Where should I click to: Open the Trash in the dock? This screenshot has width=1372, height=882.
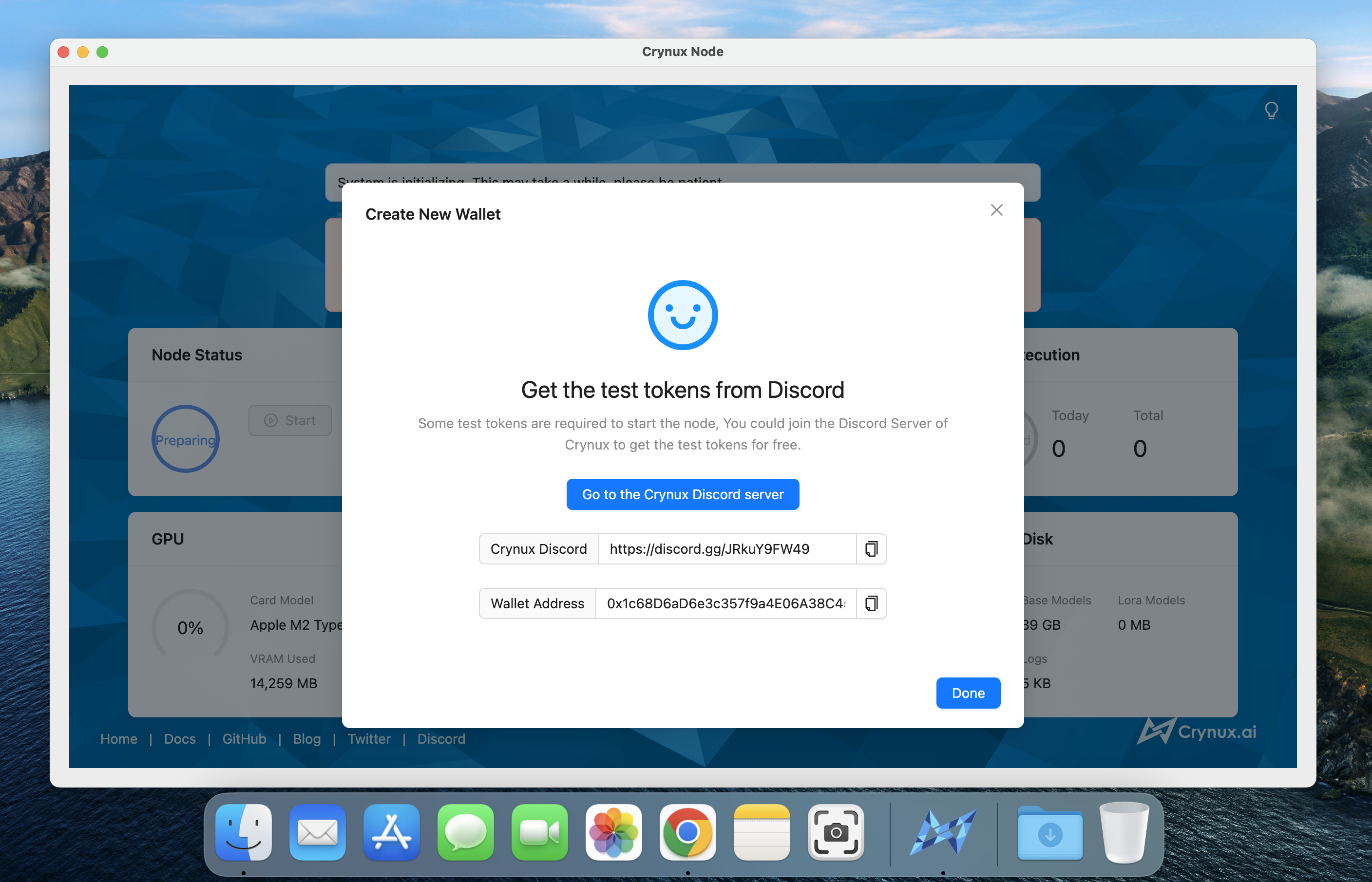tap(1124, 832)
